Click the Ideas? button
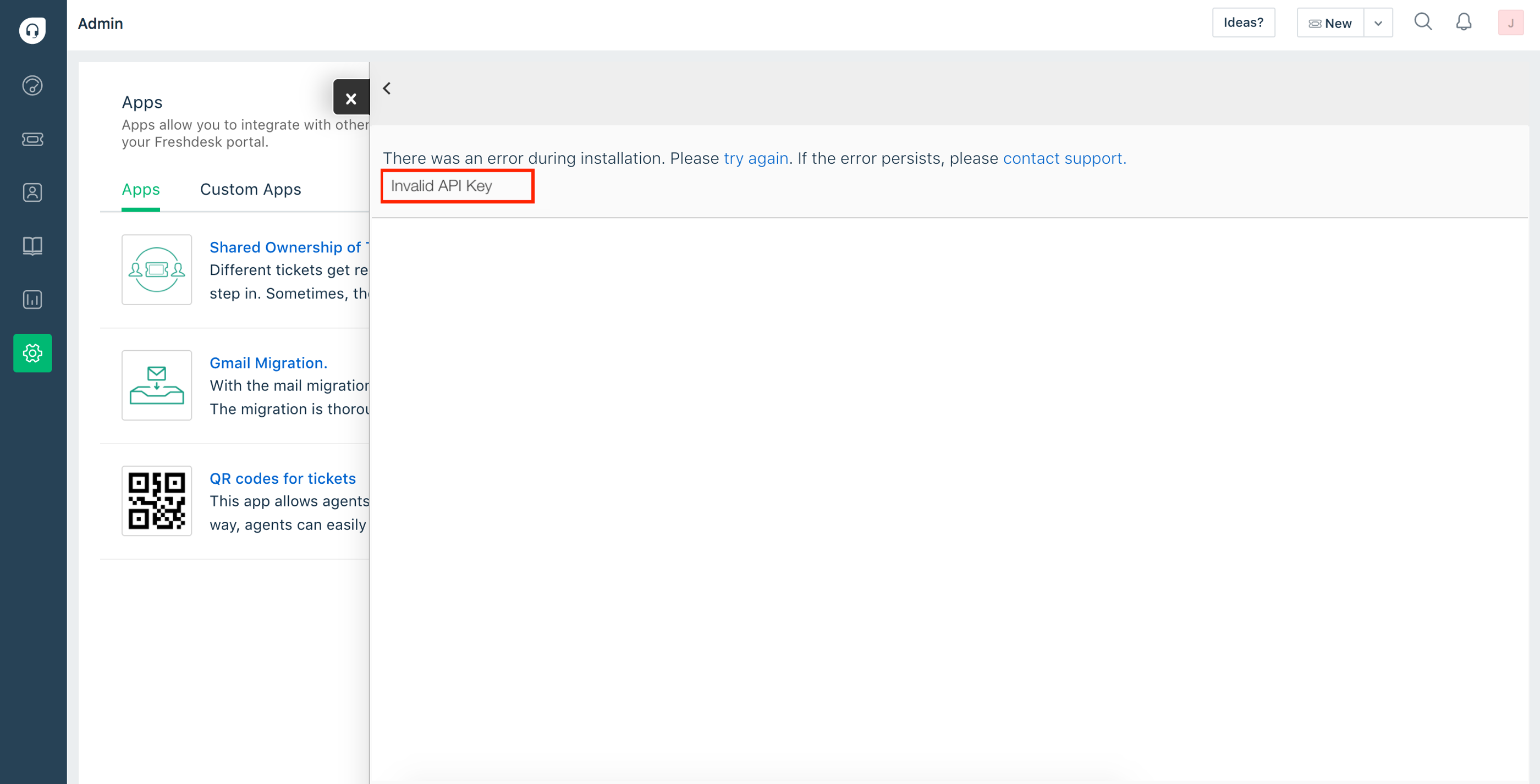Image resolution: width=1540 pixels, height=784 pixels. point(1244,23)
